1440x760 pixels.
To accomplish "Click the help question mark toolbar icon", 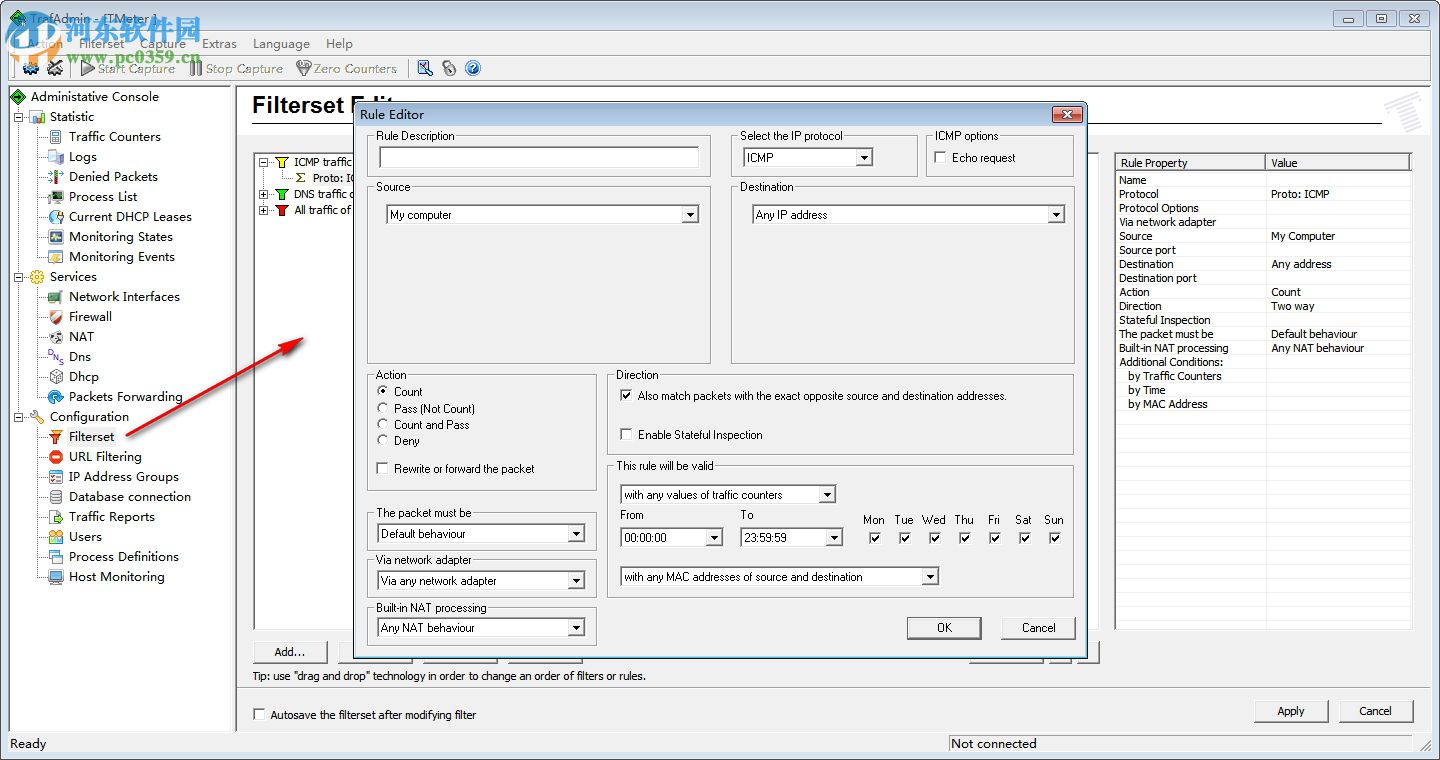I will [473, 68].
